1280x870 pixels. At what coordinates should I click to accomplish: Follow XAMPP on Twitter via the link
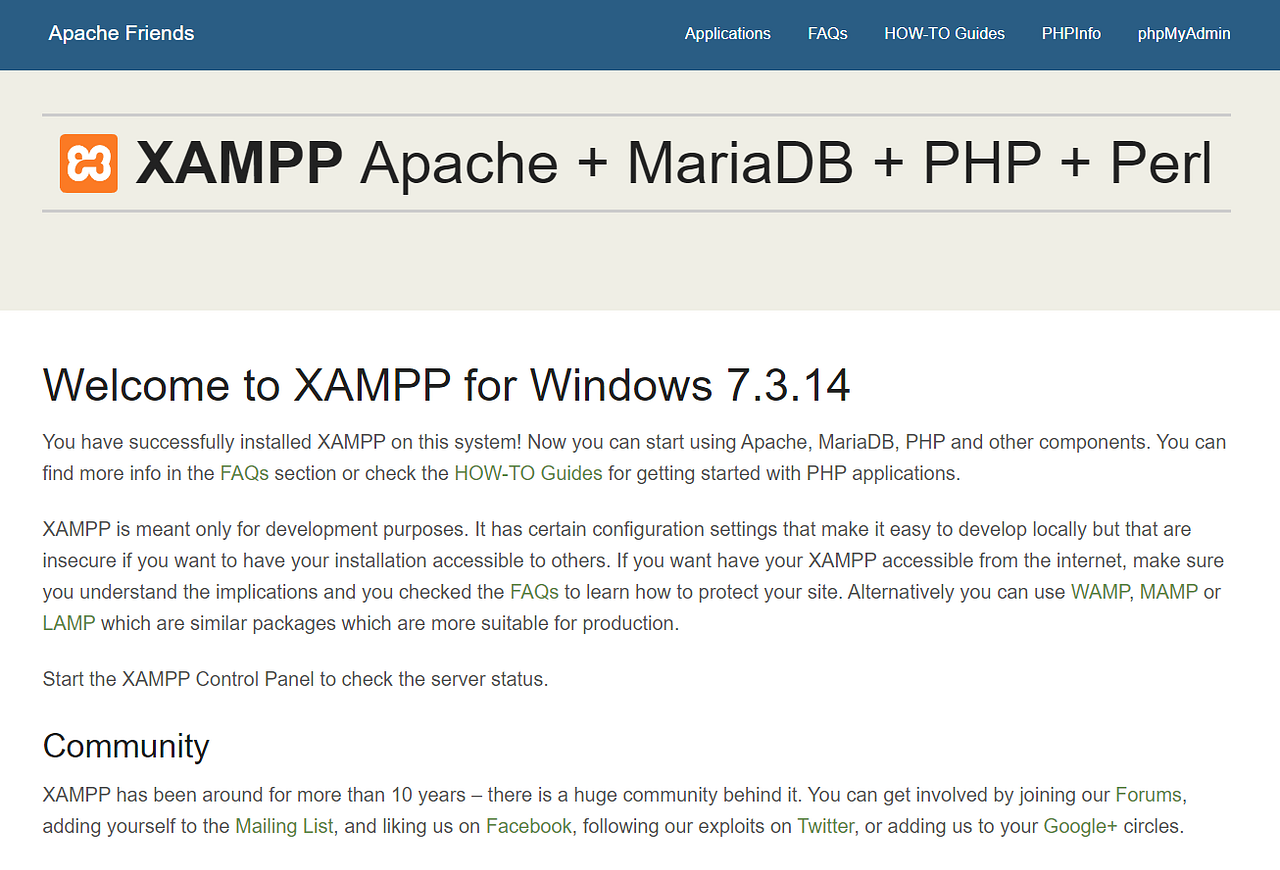click(825, 826)
